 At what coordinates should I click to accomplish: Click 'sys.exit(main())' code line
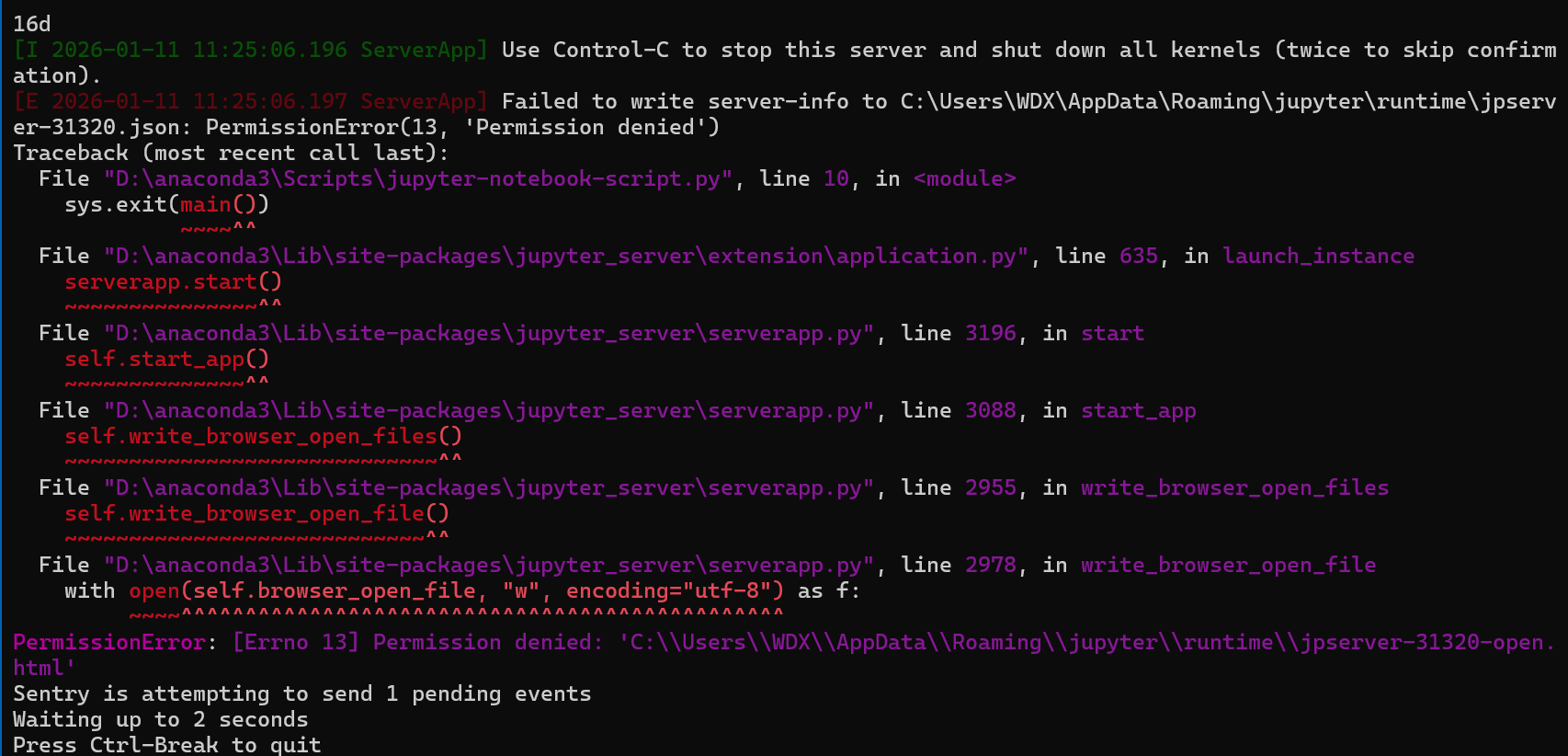coord(167,204)
